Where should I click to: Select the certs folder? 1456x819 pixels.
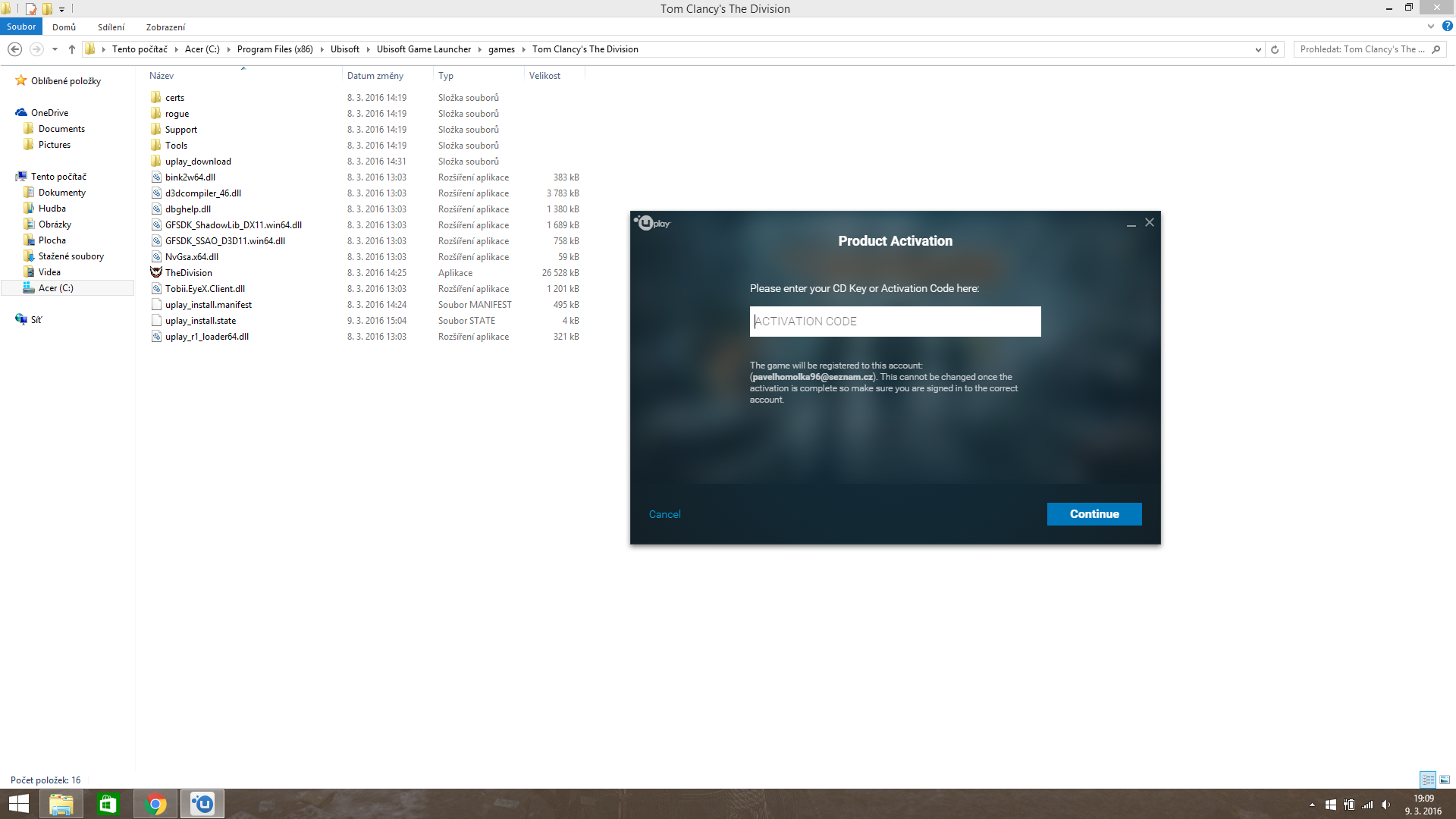tap(174, 98)
